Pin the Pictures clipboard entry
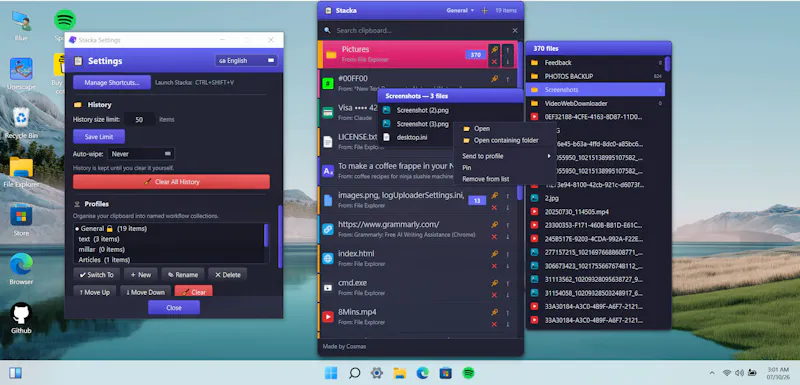The width and height of the screenshot is (800, 385). pos(493,49)
